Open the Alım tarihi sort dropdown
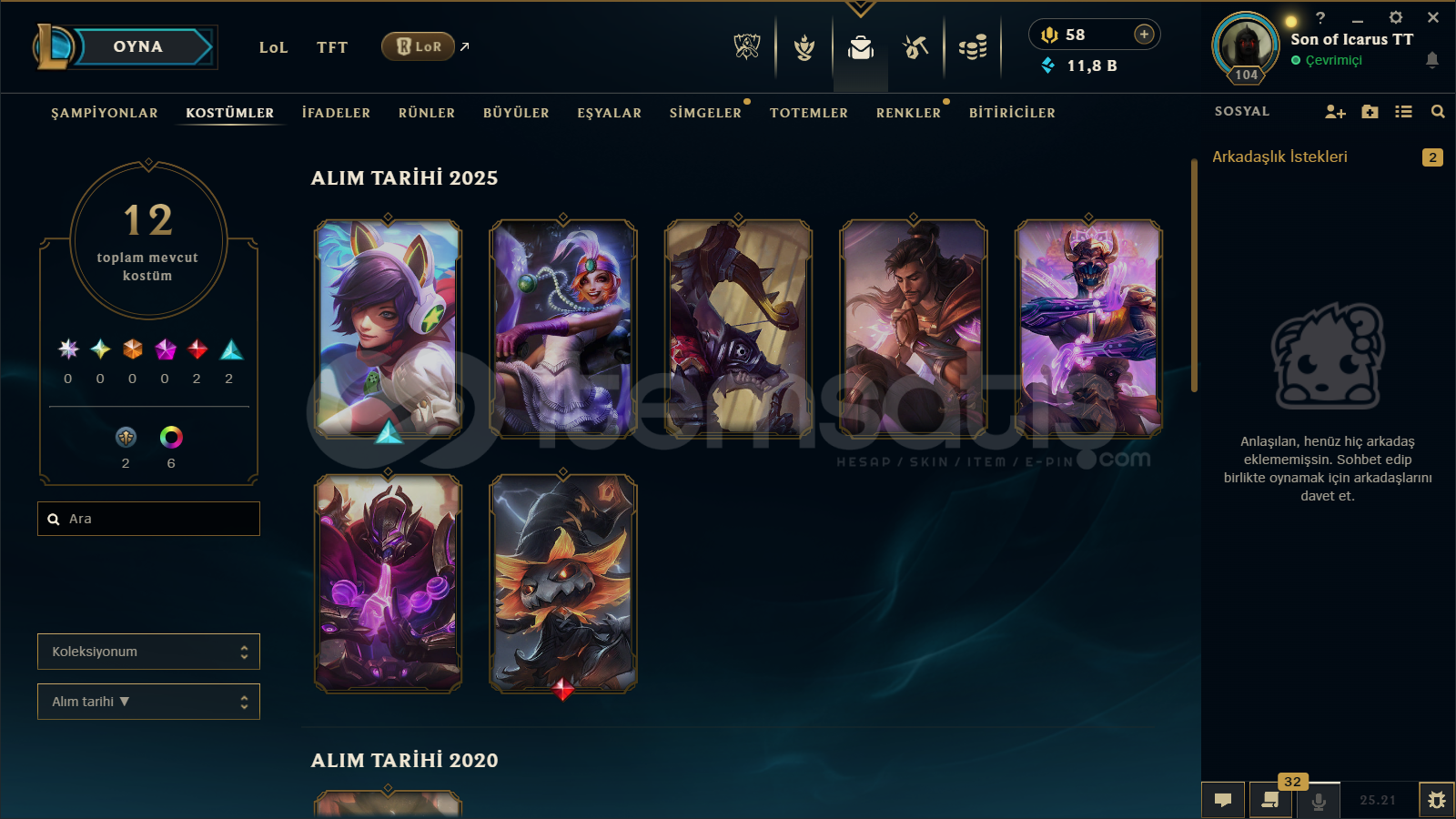Screen dimensions: 1456x819 pyautogui.click(x=148, y=702)
